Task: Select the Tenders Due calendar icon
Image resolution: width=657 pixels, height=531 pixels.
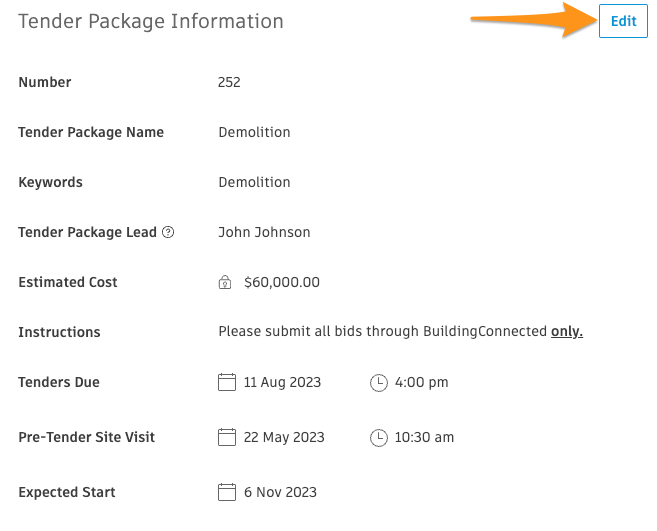Action: pyautogui.click(x=227, y=382)
